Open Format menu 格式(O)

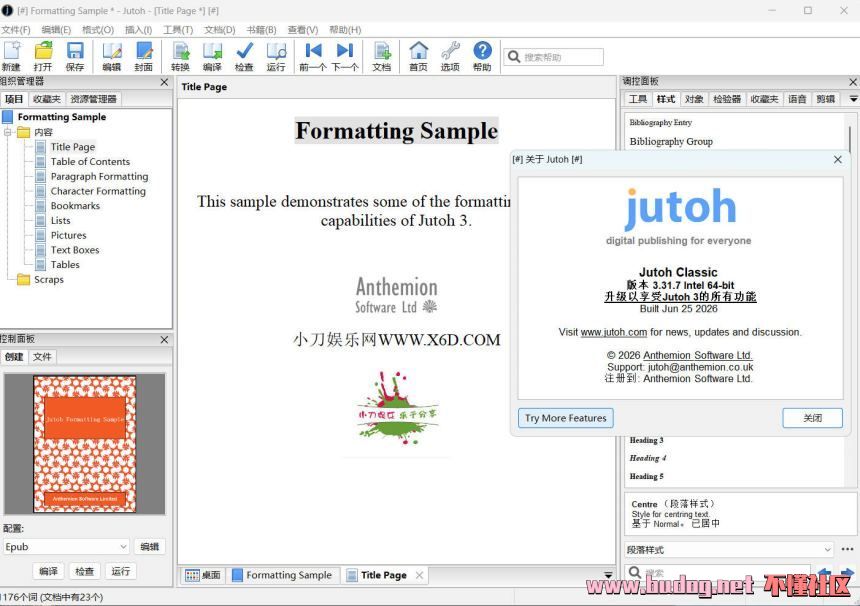98,30
